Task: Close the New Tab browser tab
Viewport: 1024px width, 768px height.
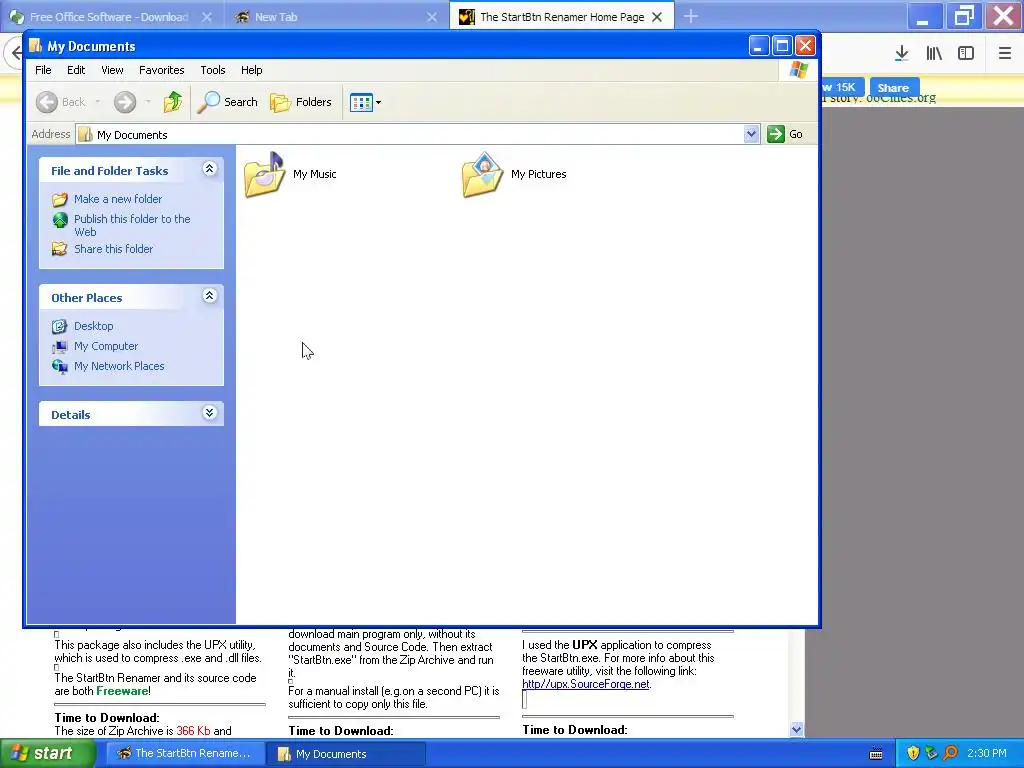Action: 432,17
